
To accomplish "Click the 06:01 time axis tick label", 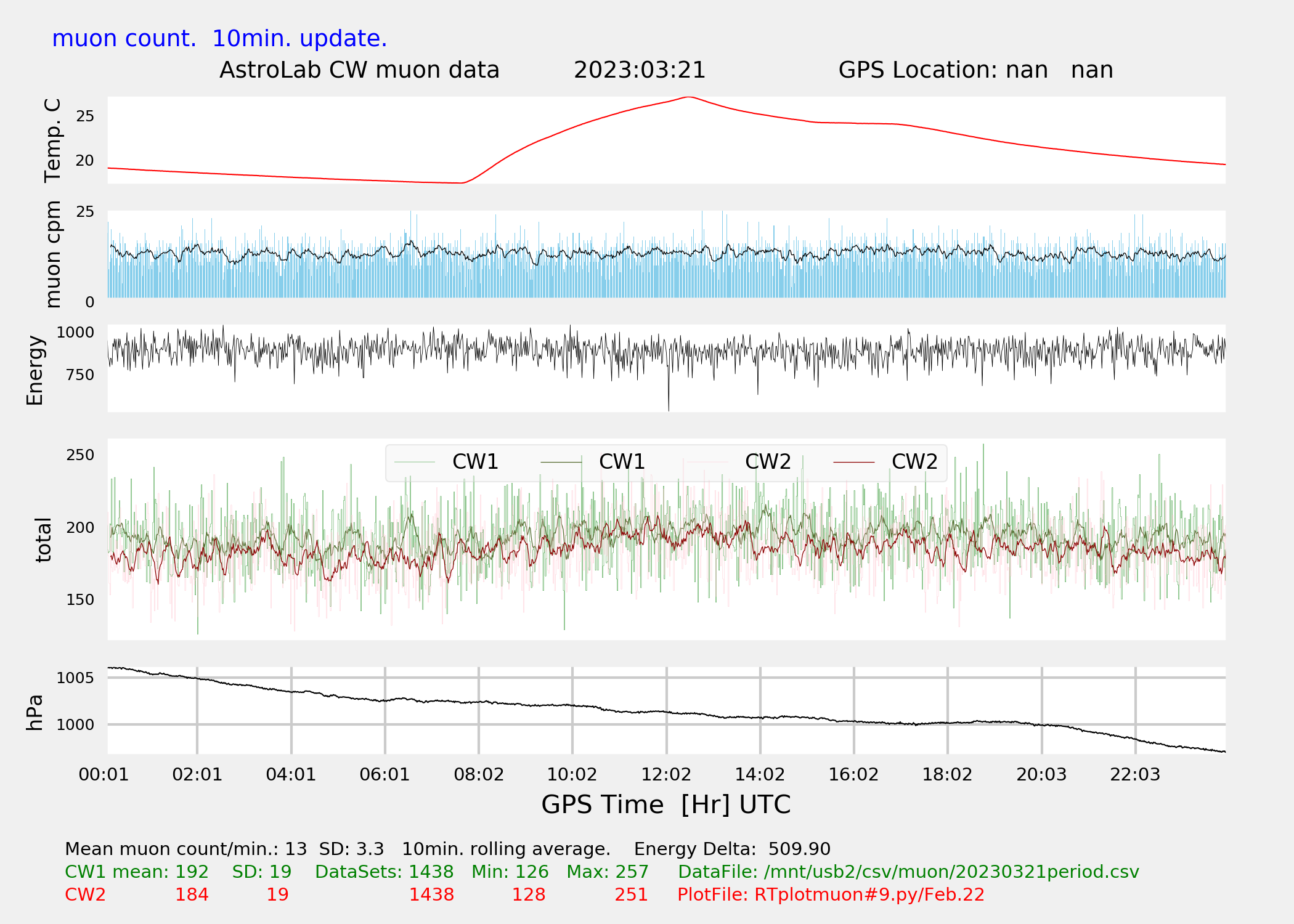I will [x=385, y=774].
